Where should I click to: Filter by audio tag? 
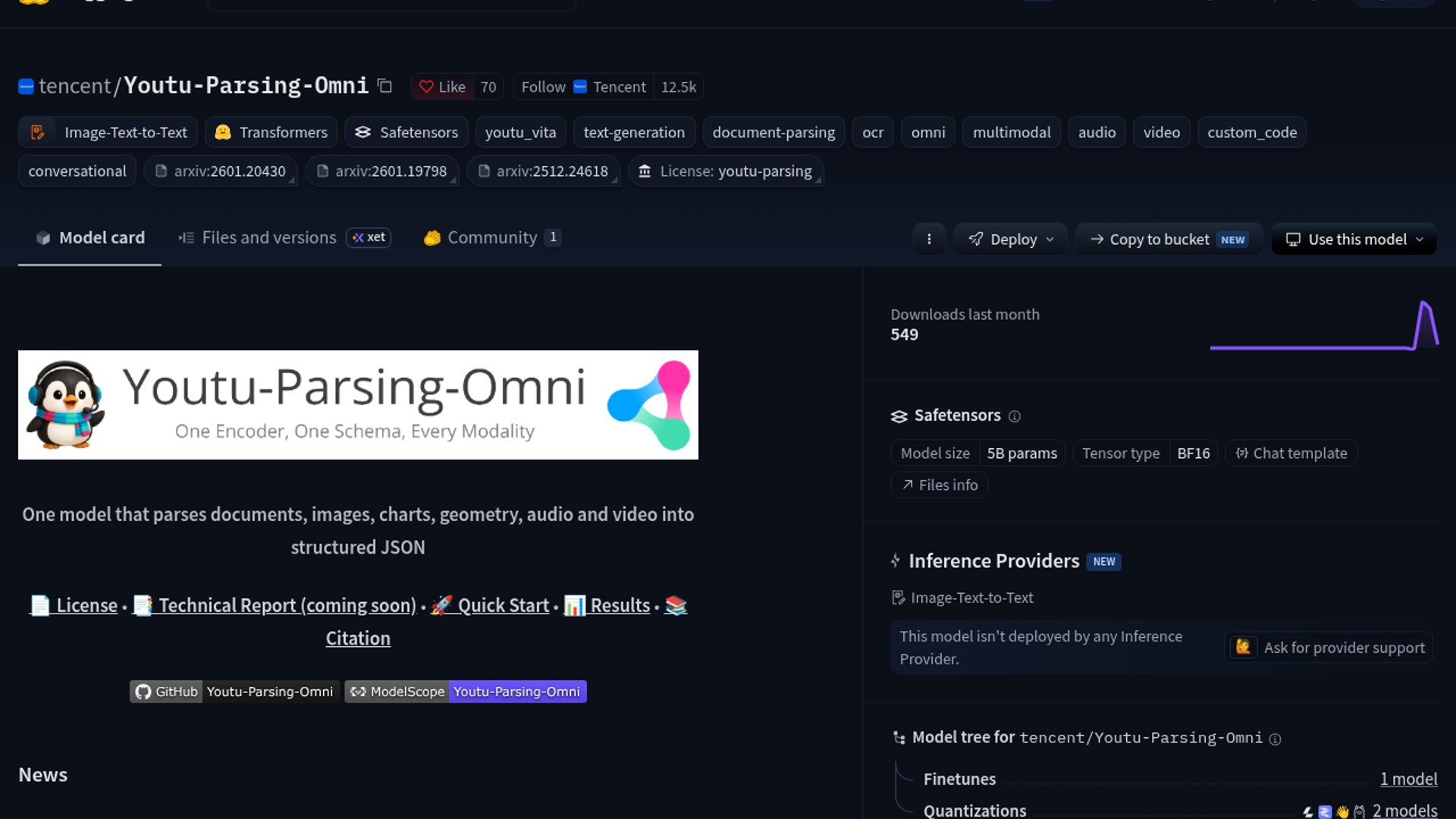pos(1097,133)
